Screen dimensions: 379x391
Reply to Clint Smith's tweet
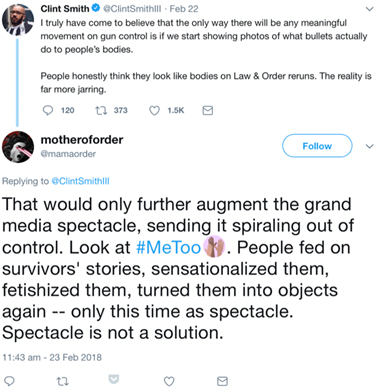coord(48,110)
